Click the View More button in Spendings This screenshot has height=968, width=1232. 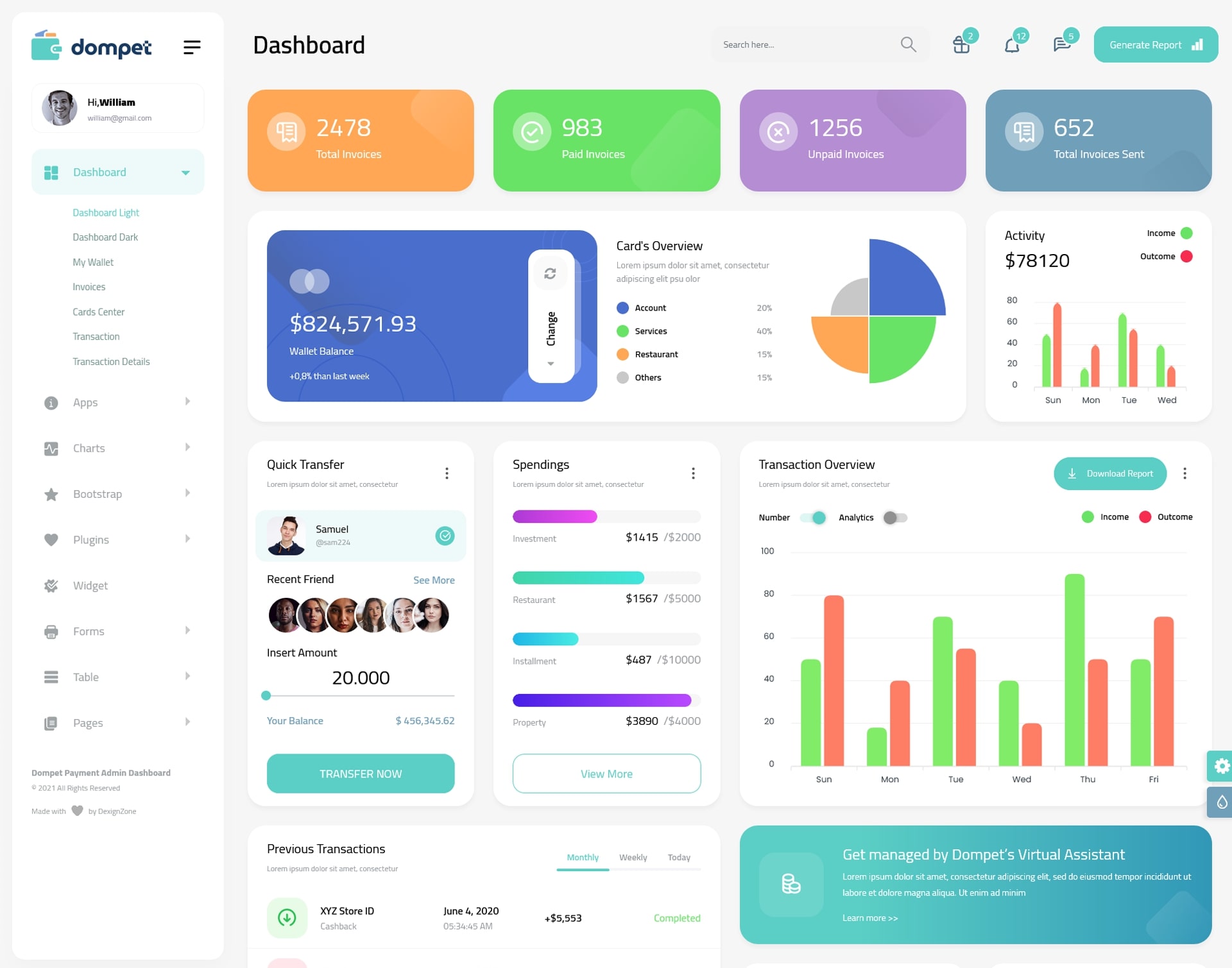(x=607, y=773)
